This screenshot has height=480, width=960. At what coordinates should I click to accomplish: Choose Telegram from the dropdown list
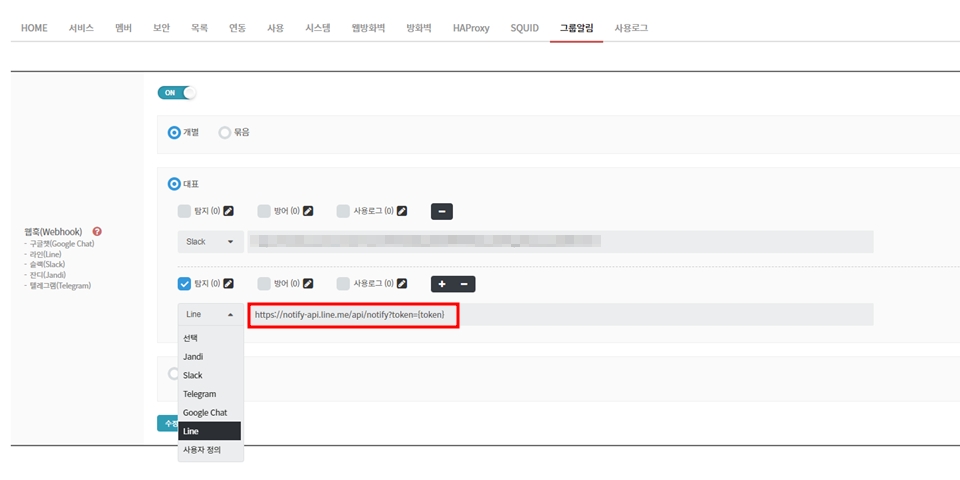pos(200,394)
